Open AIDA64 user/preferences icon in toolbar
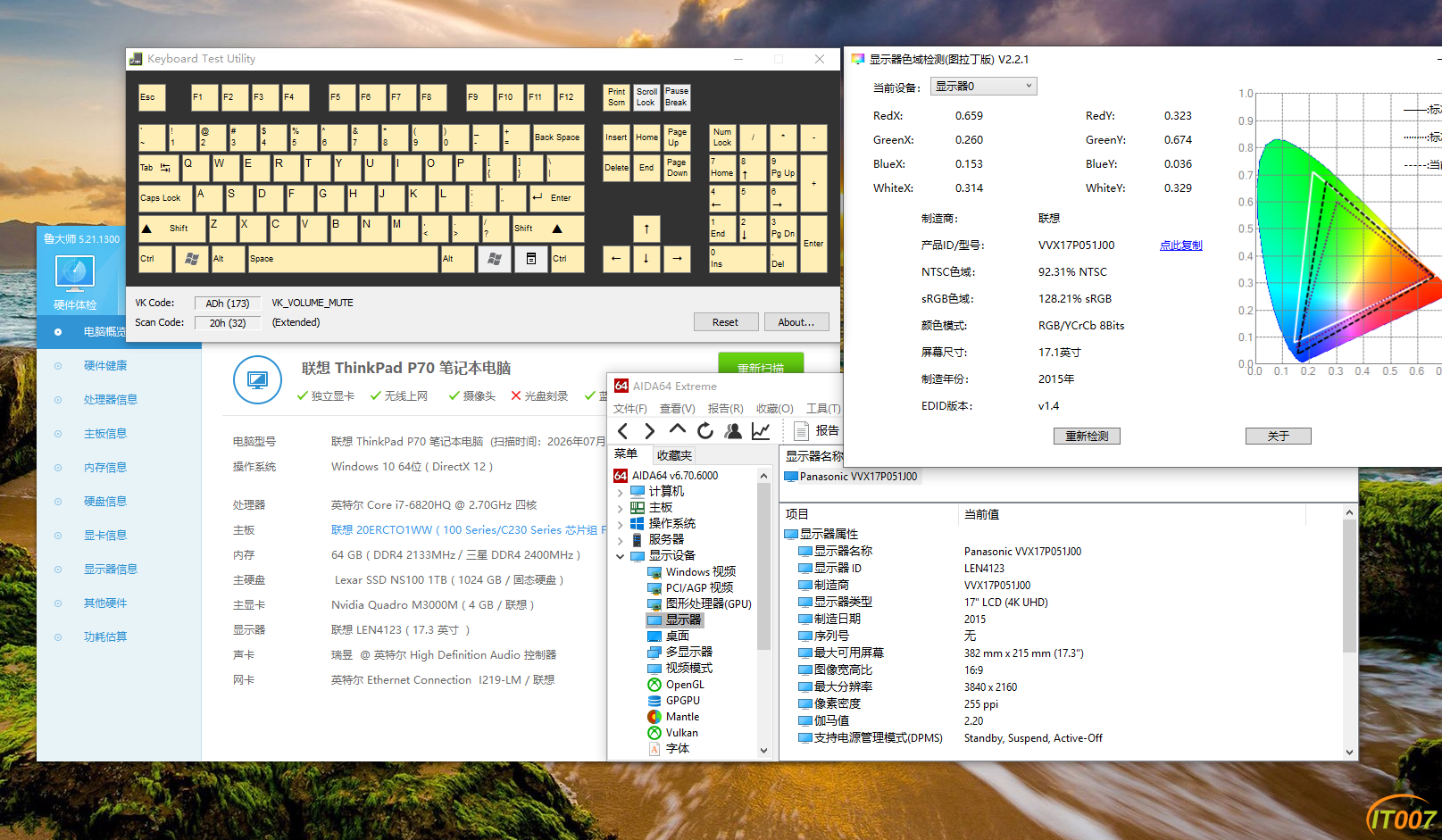1442x840 pixels. 733,431
